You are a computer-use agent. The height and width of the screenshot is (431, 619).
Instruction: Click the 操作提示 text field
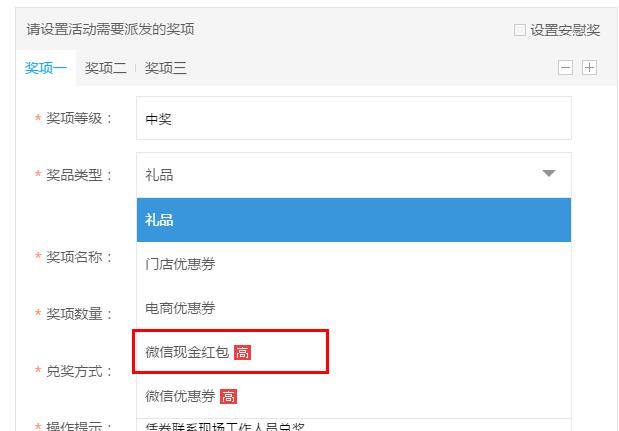tap(354, 425)
